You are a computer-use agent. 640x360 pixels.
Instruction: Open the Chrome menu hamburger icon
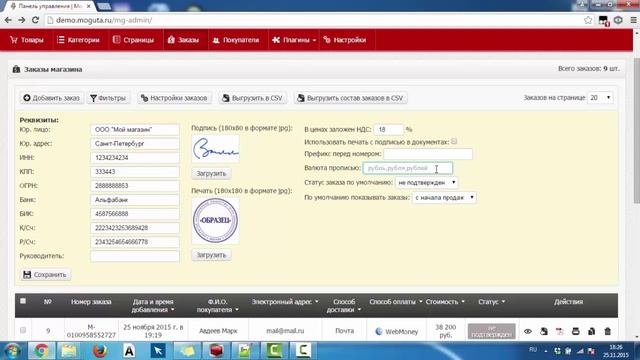(633, 20)
